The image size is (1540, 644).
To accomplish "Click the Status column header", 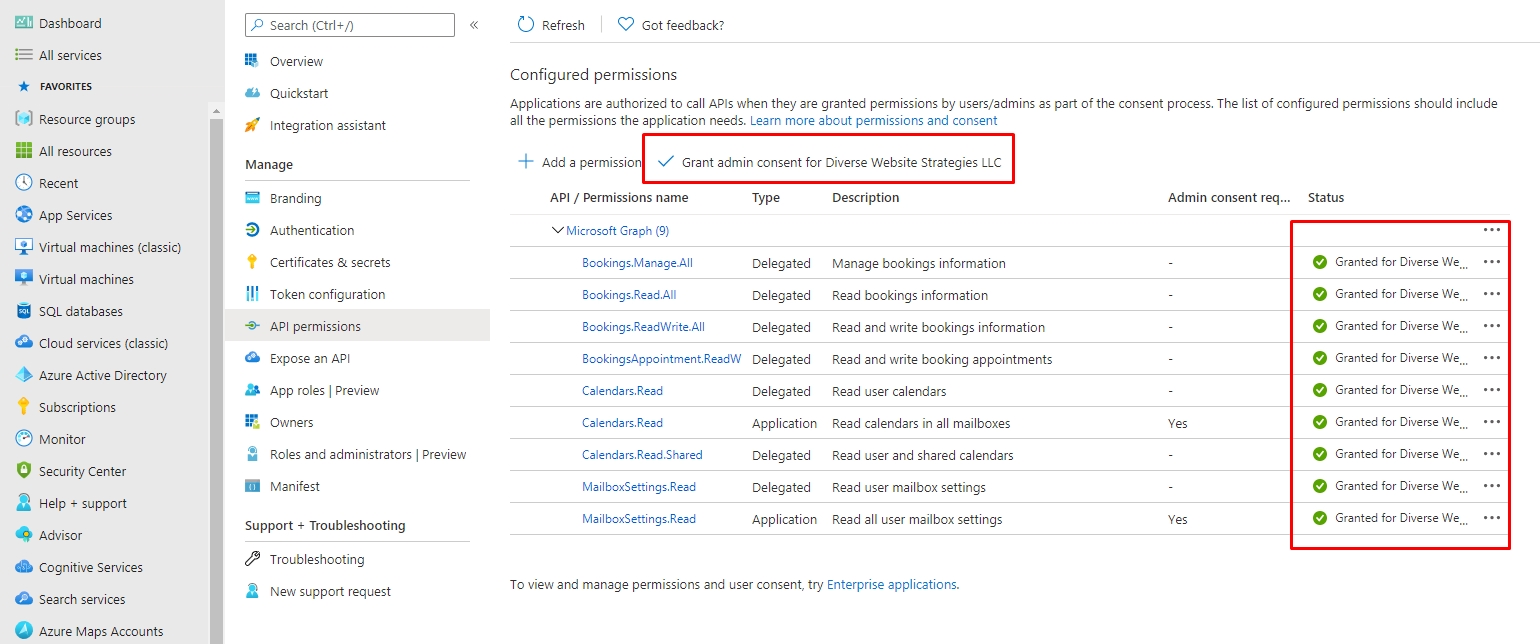I will coord(1326,198).
